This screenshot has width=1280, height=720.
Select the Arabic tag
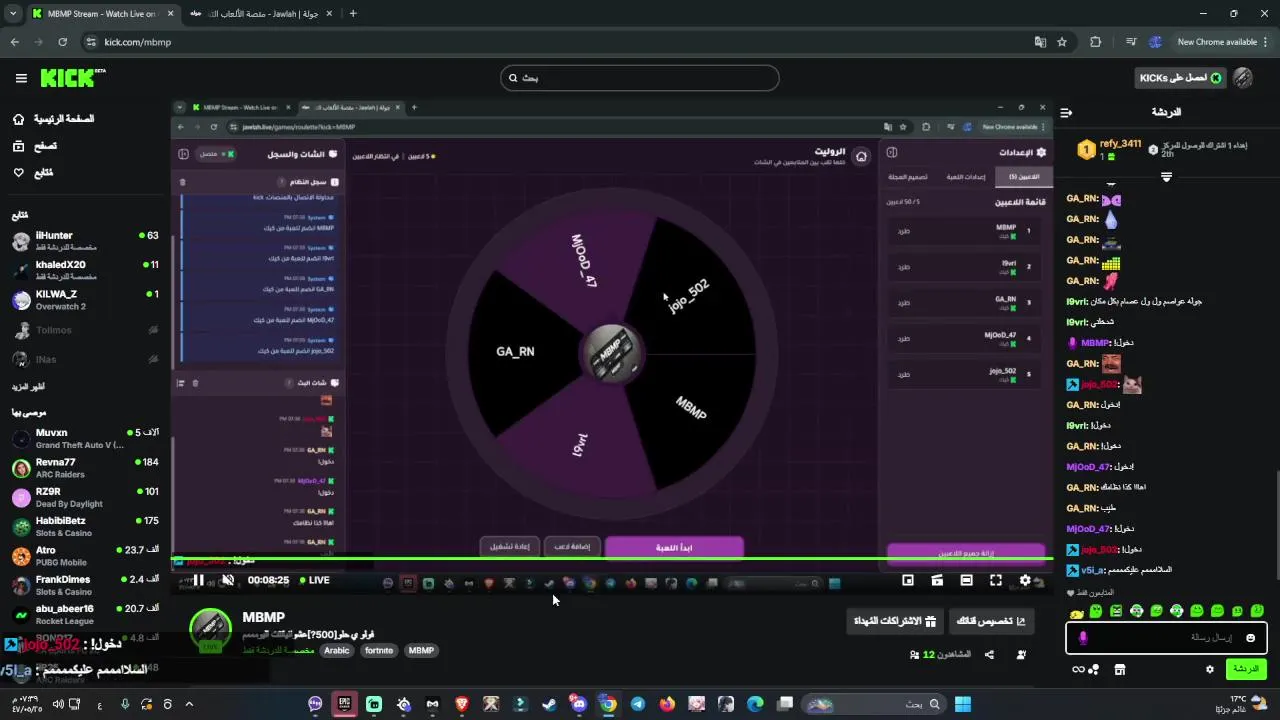pyautogui.click(x=337, y=650)
